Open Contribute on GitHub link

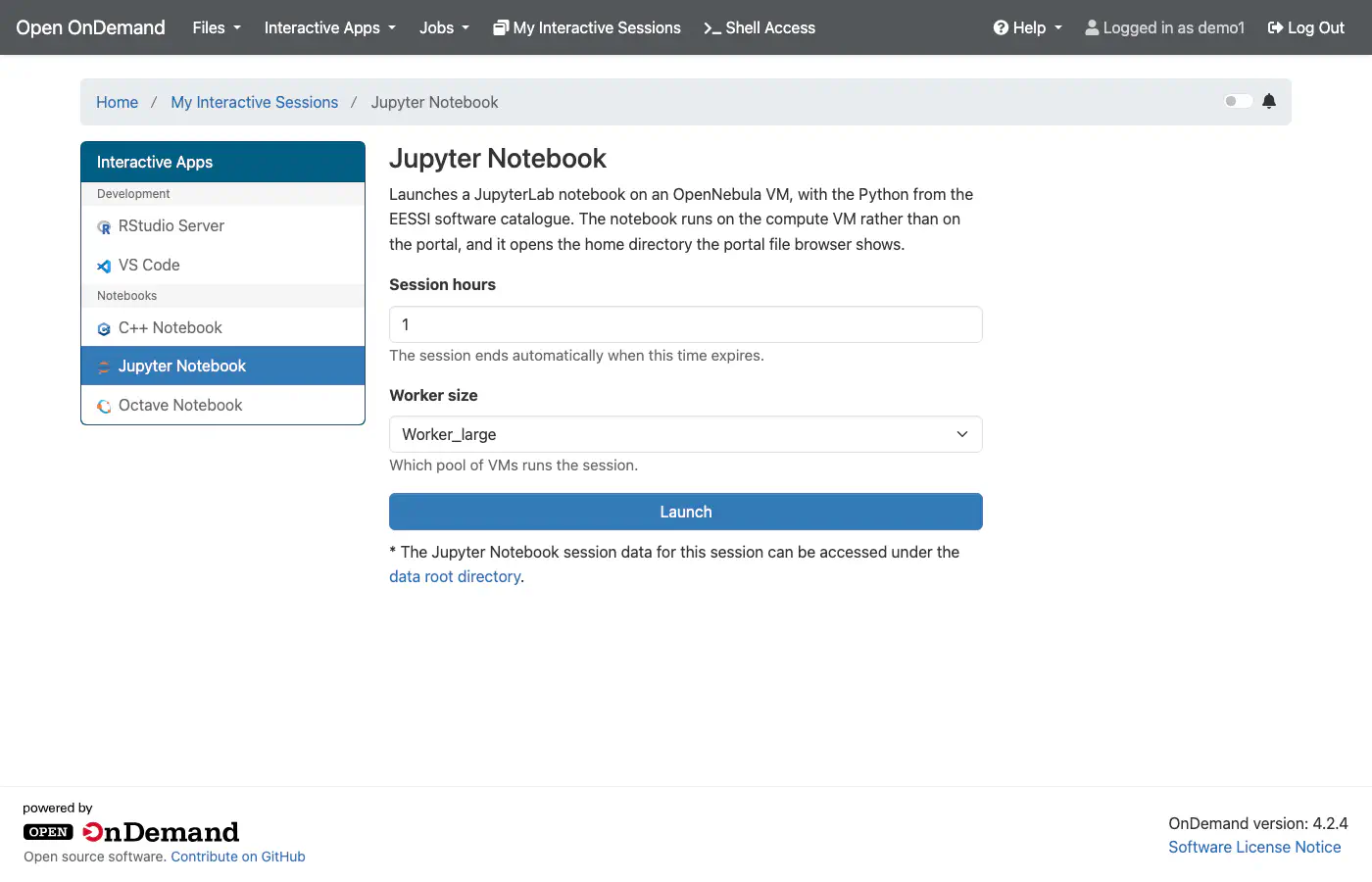coord(238,857)
